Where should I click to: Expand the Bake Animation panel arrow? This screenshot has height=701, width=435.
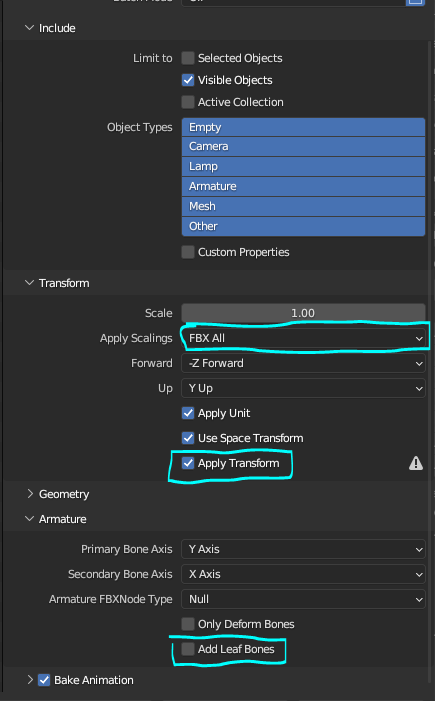coord(30,680)
